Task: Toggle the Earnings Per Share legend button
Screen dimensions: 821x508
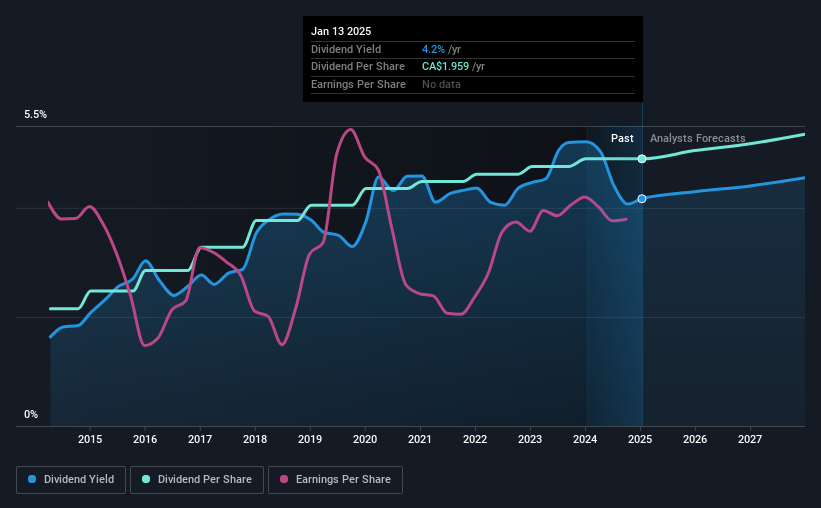Action: [x=335, y=480]
